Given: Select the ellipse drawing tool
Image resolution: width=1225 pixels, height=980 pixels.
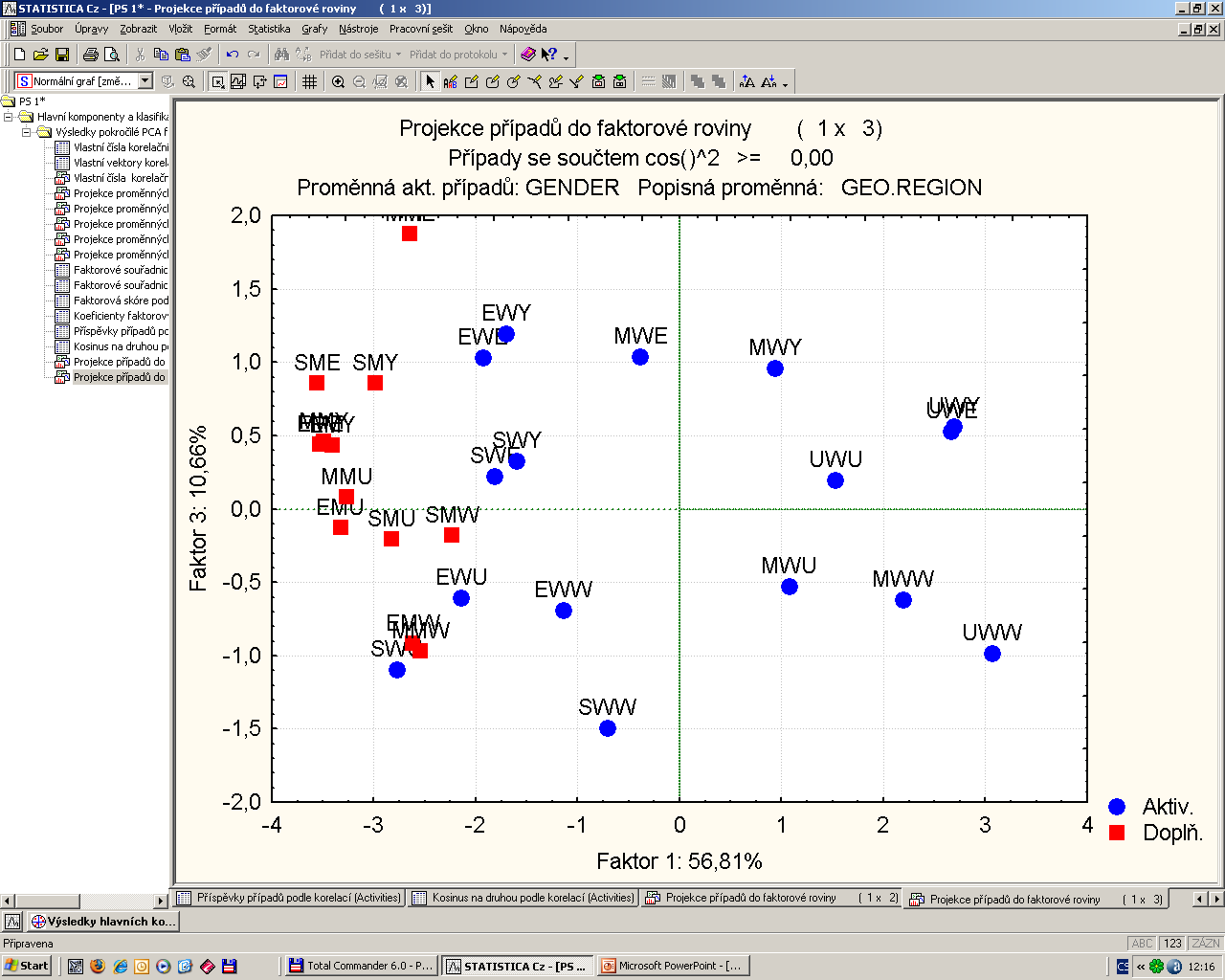Looking at the screenshot, I should coord(514,81).
